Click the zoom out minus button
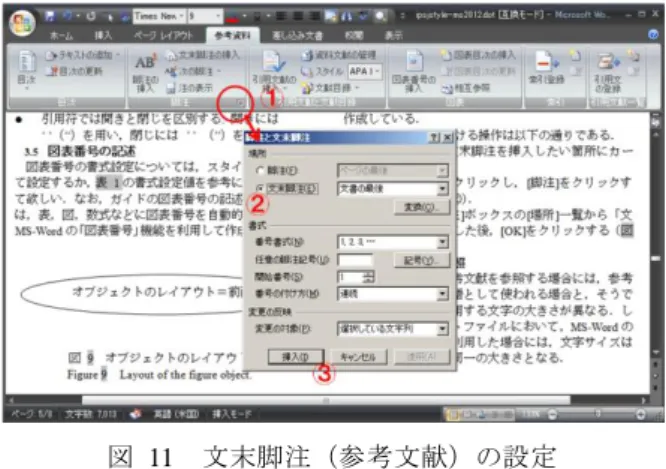Viewport: 666px width, 469px height. click(x=552, y=414)
